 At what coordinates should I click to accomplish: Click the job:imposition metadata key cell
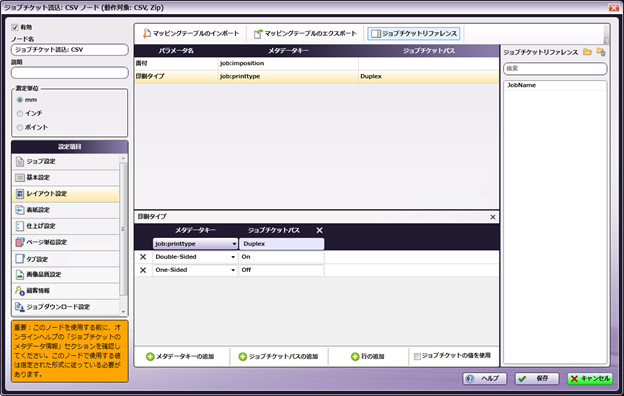[x=288, y=63]
